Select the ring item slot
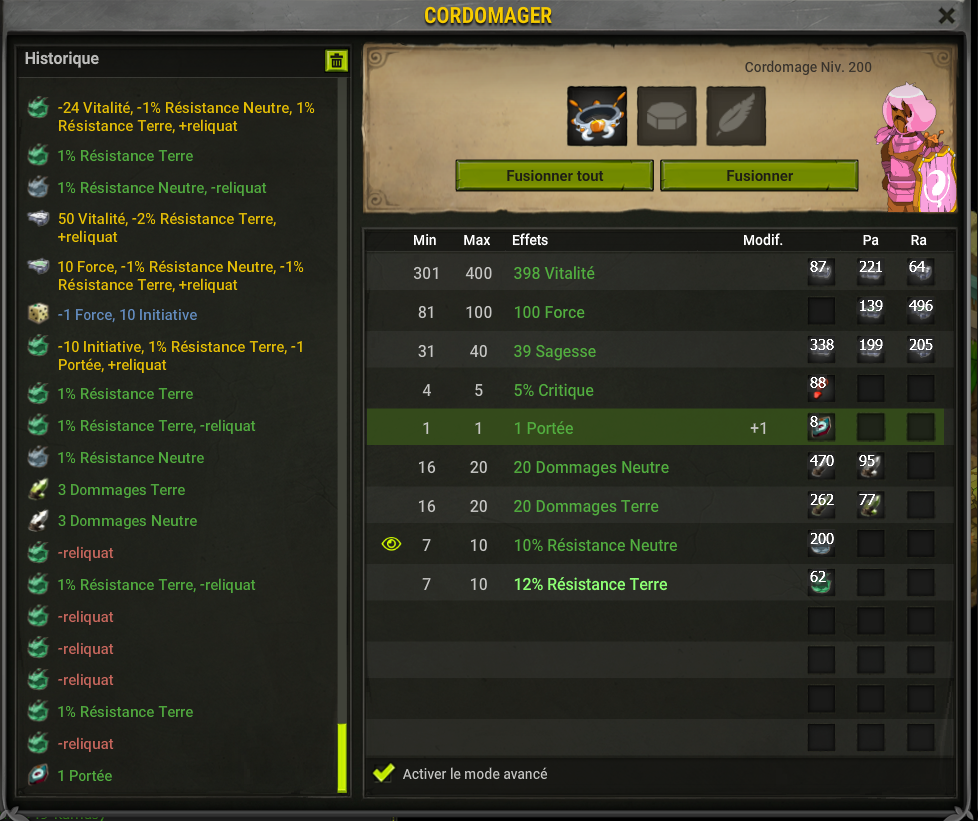Image resolution: width=978 pixels, height=821 pixels. click(597, 116)
